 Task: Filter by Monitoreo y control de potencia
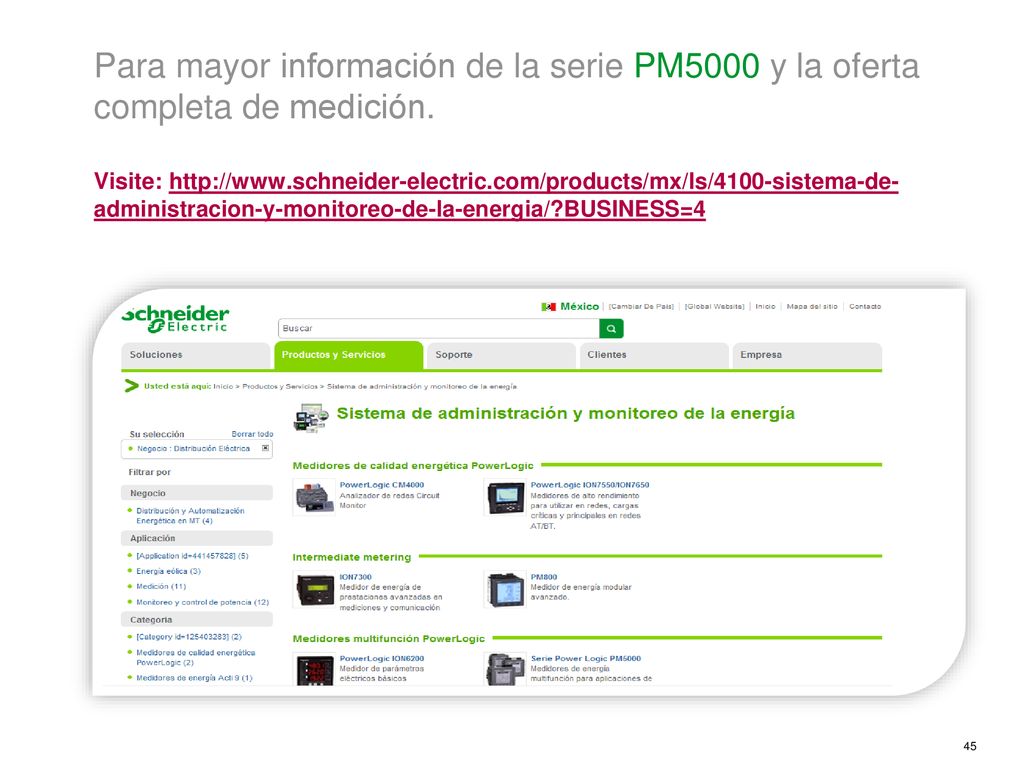click(x=202, y=602)
